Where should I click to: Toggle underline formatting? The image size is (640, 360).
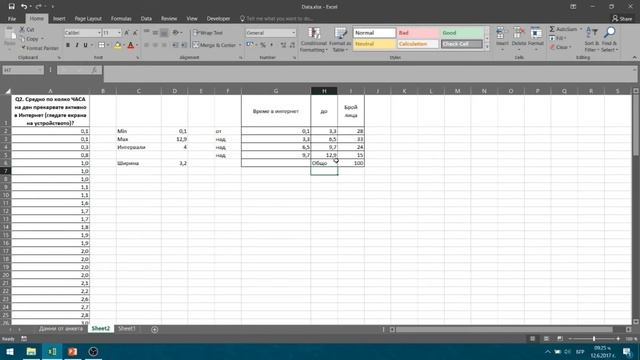(85, 45)
